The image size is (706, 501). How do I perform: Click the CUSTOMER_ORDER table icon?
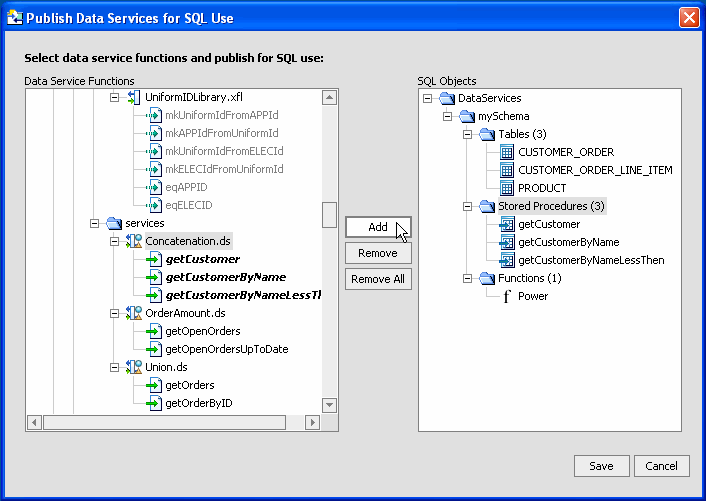tap(507, 152)
